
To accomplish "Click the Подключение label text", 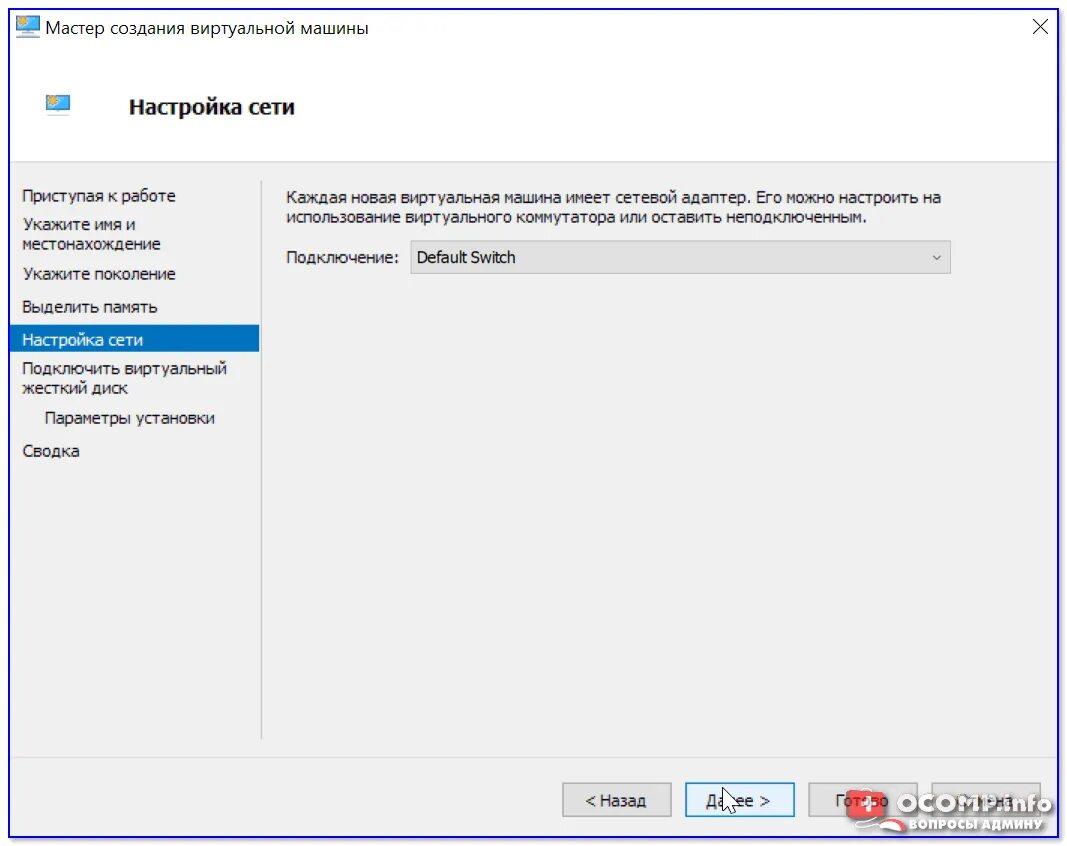I will (x=342, y=257).
